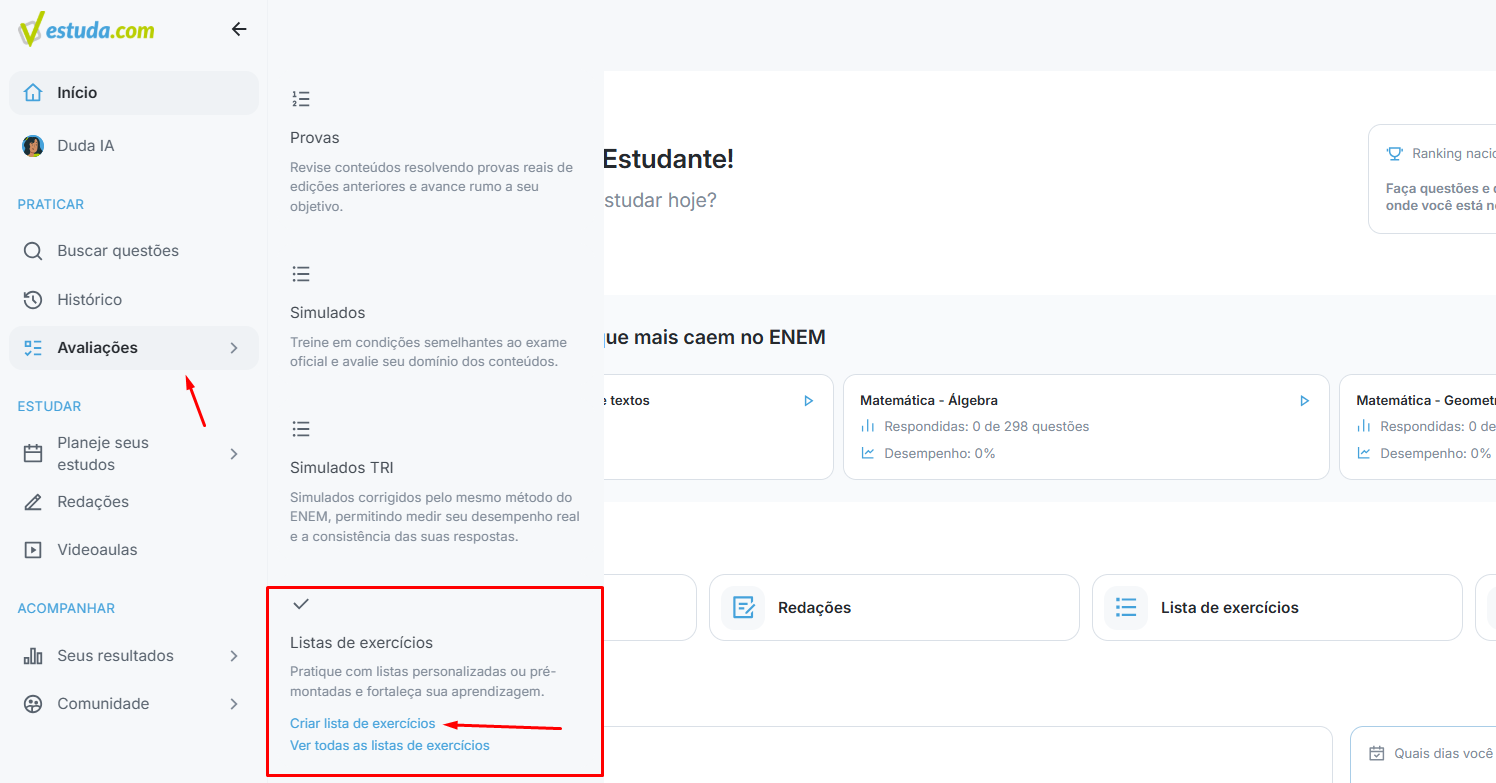Click the estuda.com logo

[x=86, y=29]
